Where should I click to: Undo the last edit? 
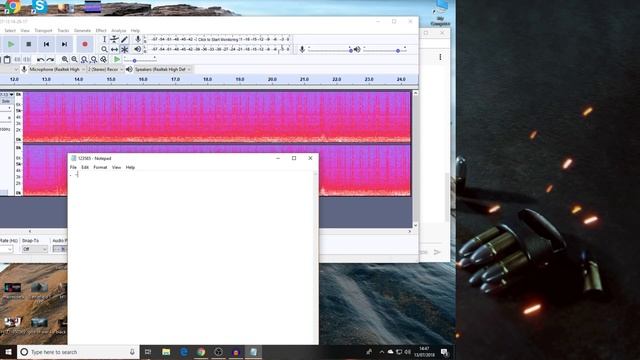pyautogui.click(x=40, y=60)
